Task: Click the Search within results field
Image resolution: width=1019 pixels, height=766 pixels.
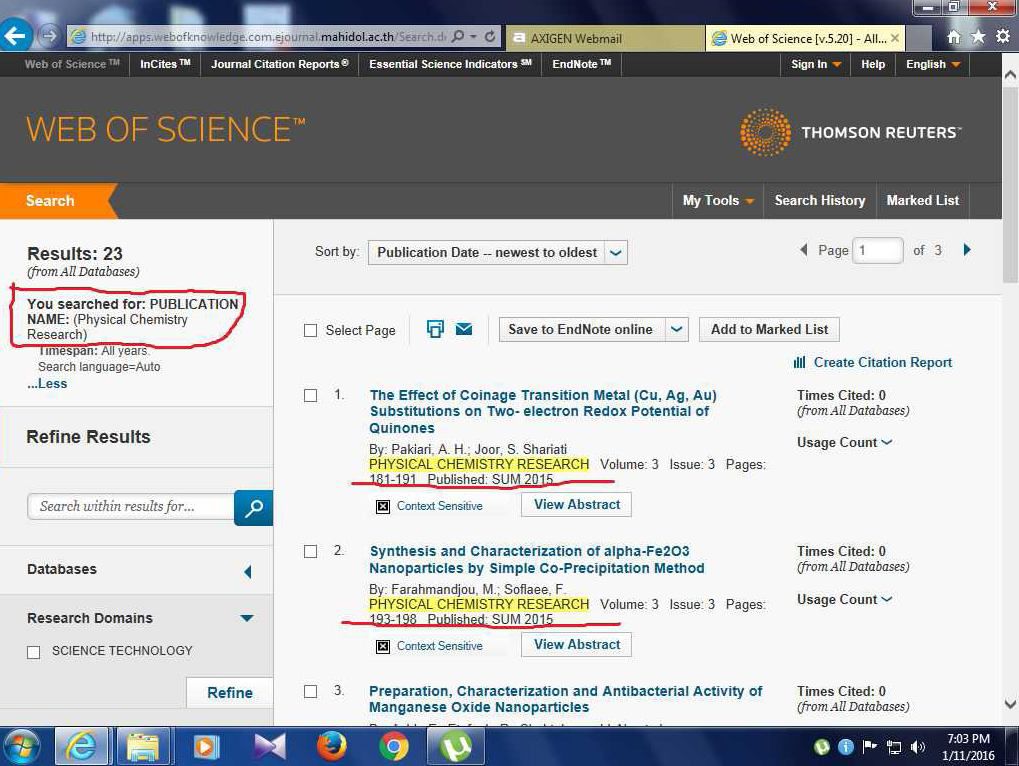Action: coord(131,506)
